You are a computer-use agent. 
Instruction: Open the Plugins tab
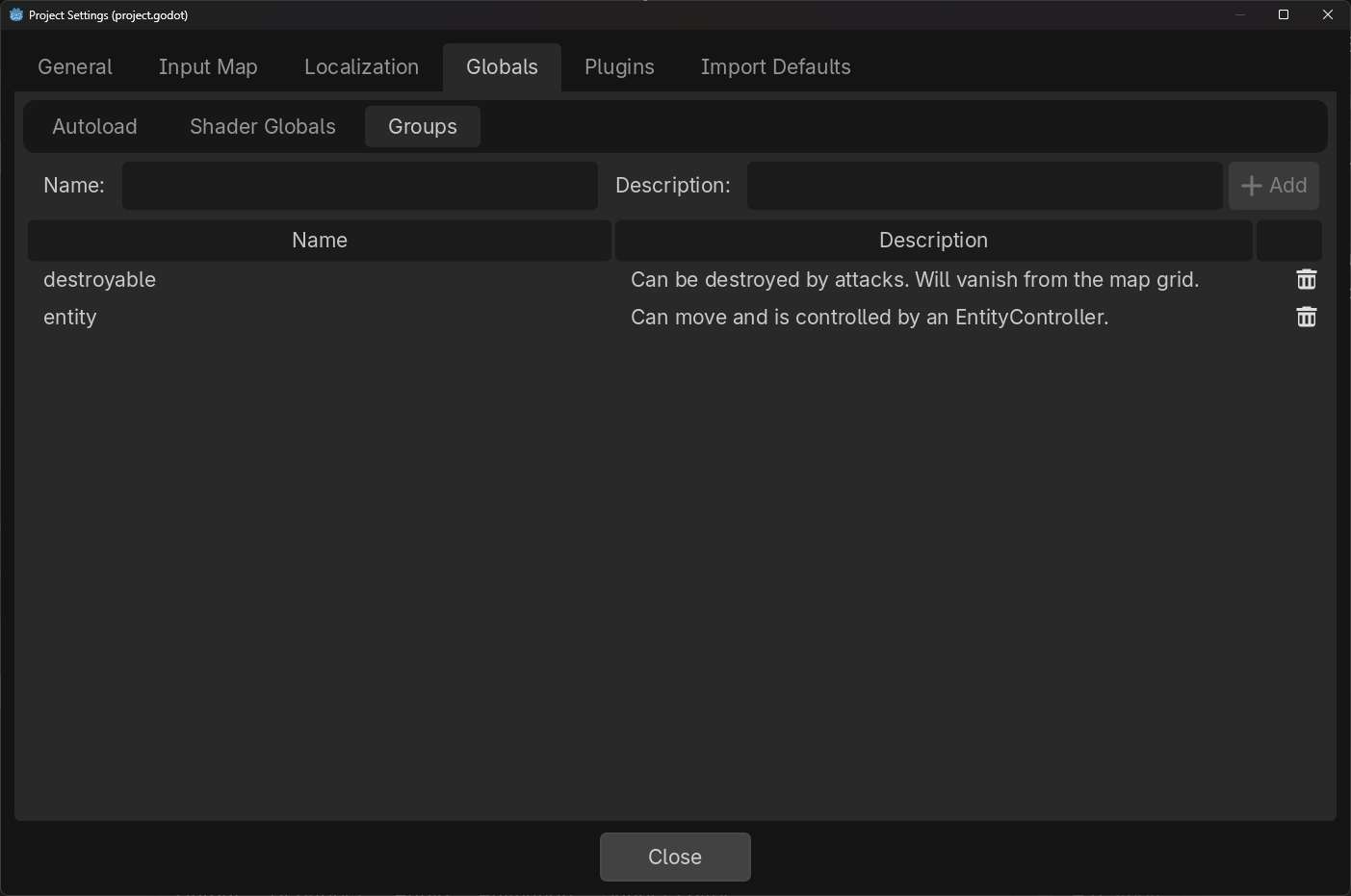point(619,66)
